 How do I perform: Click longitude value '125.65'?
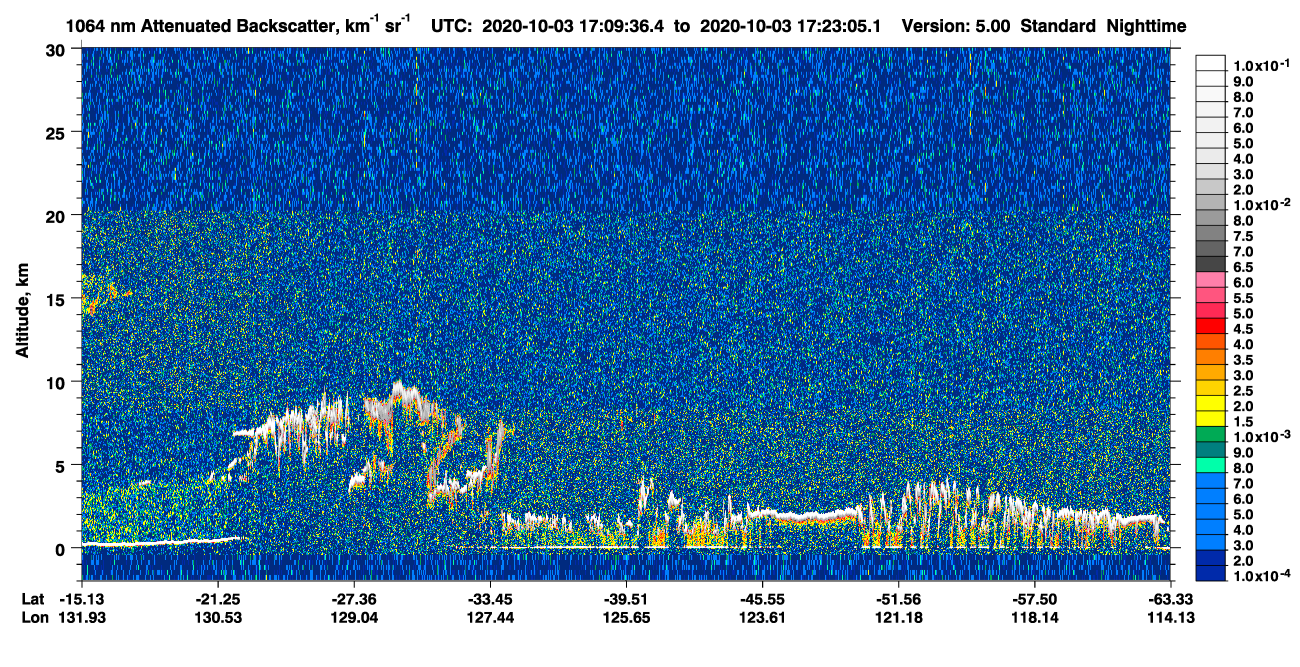[x=626, y=617]
